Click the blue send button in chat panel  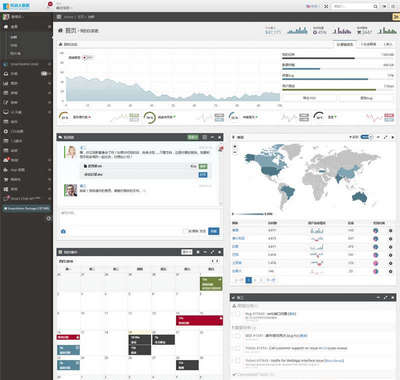pyautogui.click(x=214, y=231)
